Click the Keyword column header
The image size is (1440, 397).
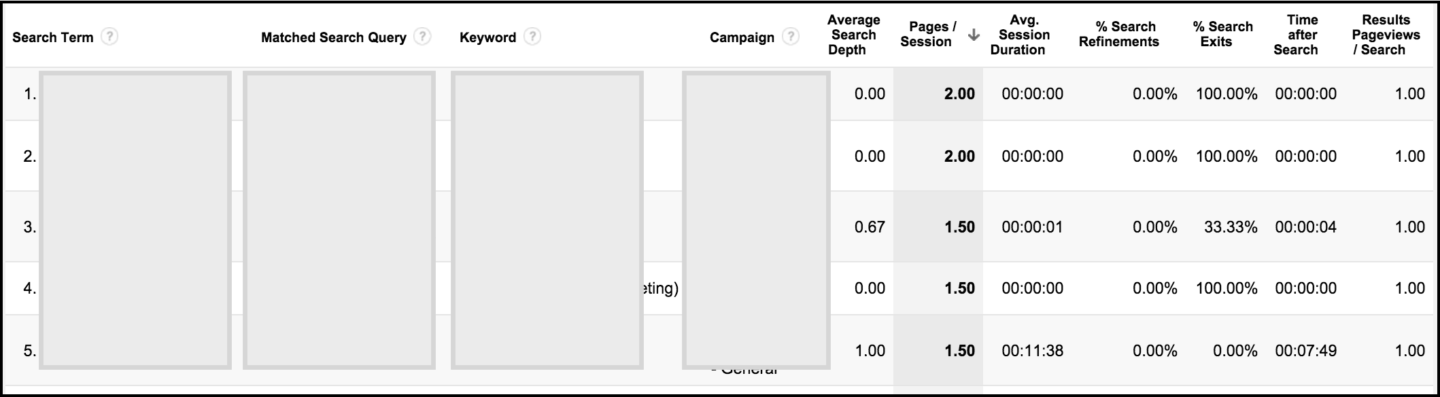[488, 37]
